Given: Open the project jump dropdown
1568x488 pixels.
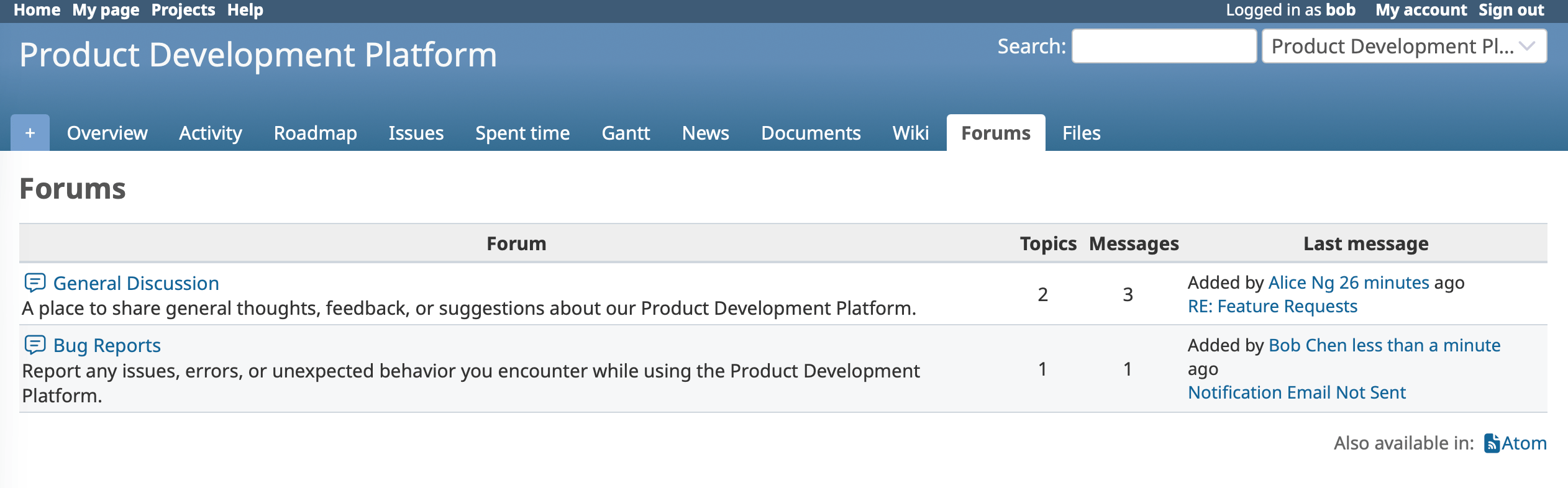Looking at the screenshot, I should click(x=1404, y=46).
